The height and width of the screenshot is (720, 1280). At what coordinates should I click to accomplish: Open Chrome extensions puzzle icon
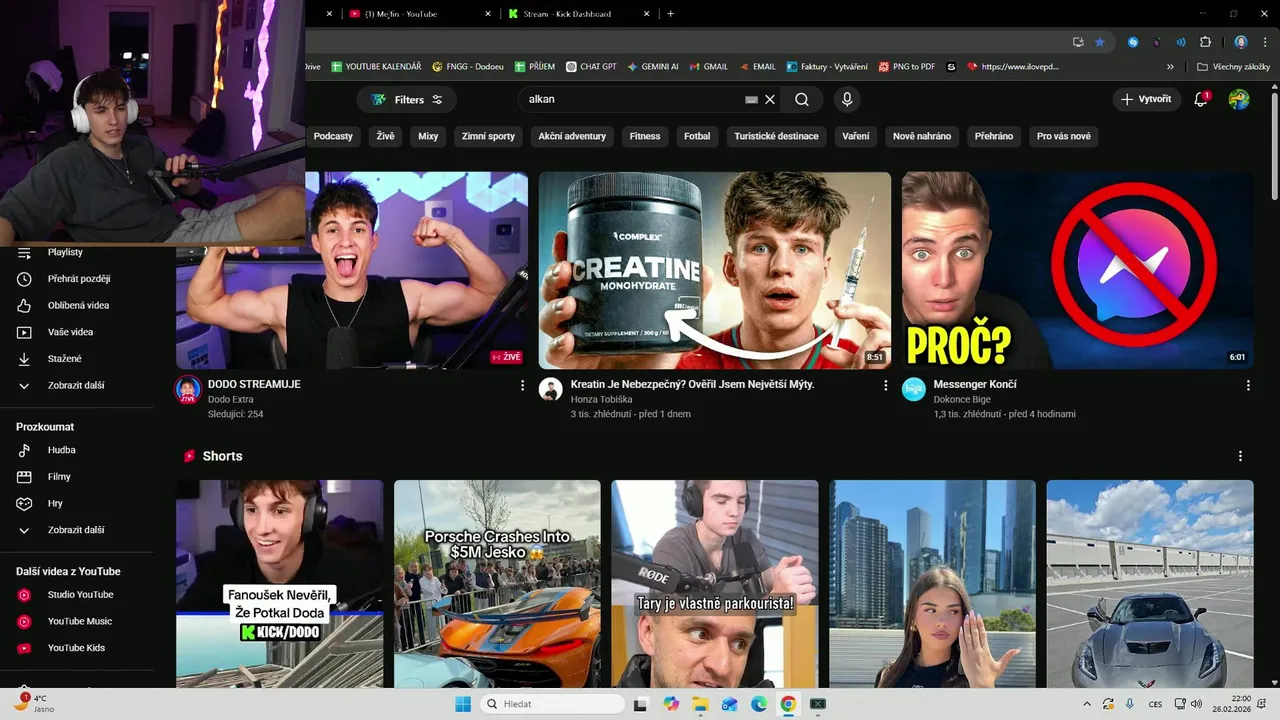tap(1205, 42)
